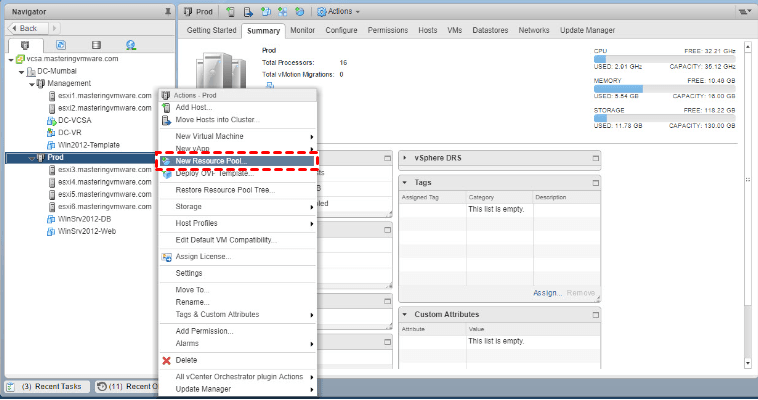This screenshot has height=400, width=758.
Task: Switch to the Networks tab
Action: (x=534, y=30)
